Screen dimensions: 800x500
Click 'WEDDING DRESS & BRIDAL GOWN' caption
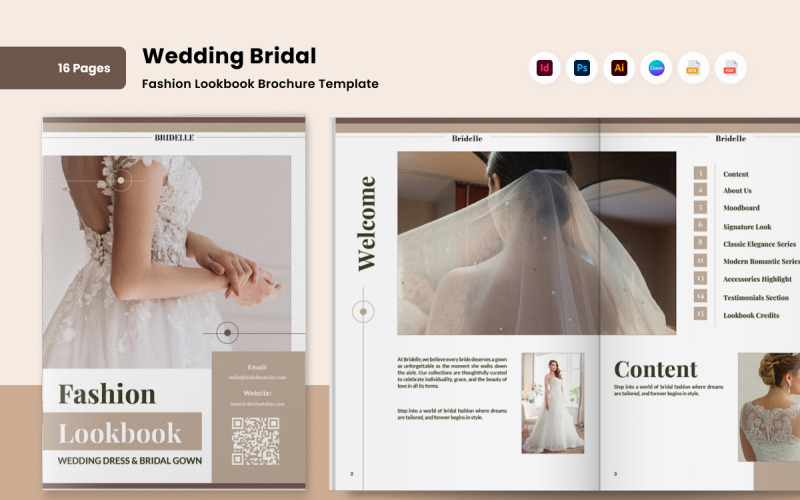(130, 461)
